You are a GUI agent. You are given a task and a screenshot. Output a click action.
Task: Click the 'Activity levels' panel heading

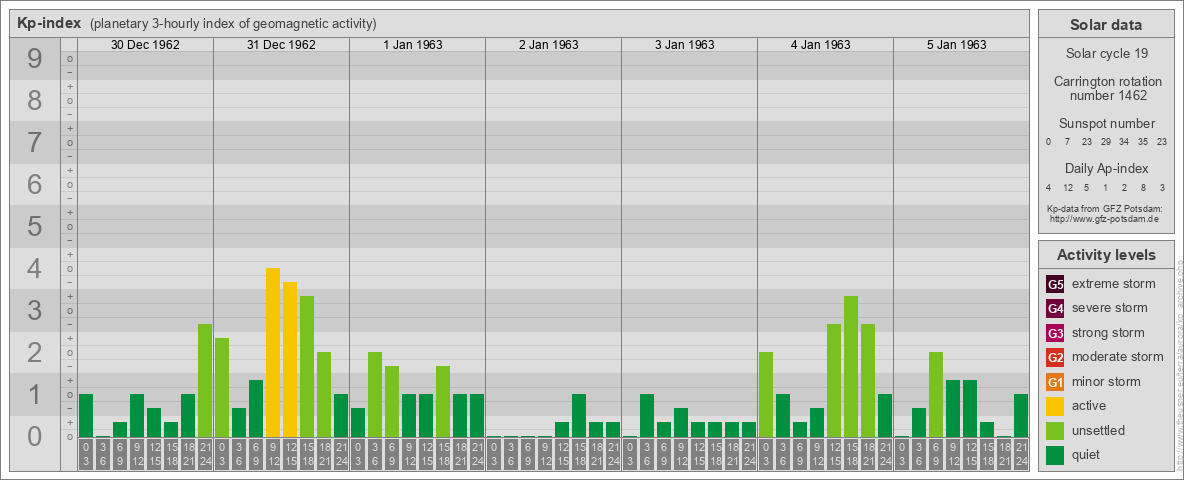(x=1106, y=255)
